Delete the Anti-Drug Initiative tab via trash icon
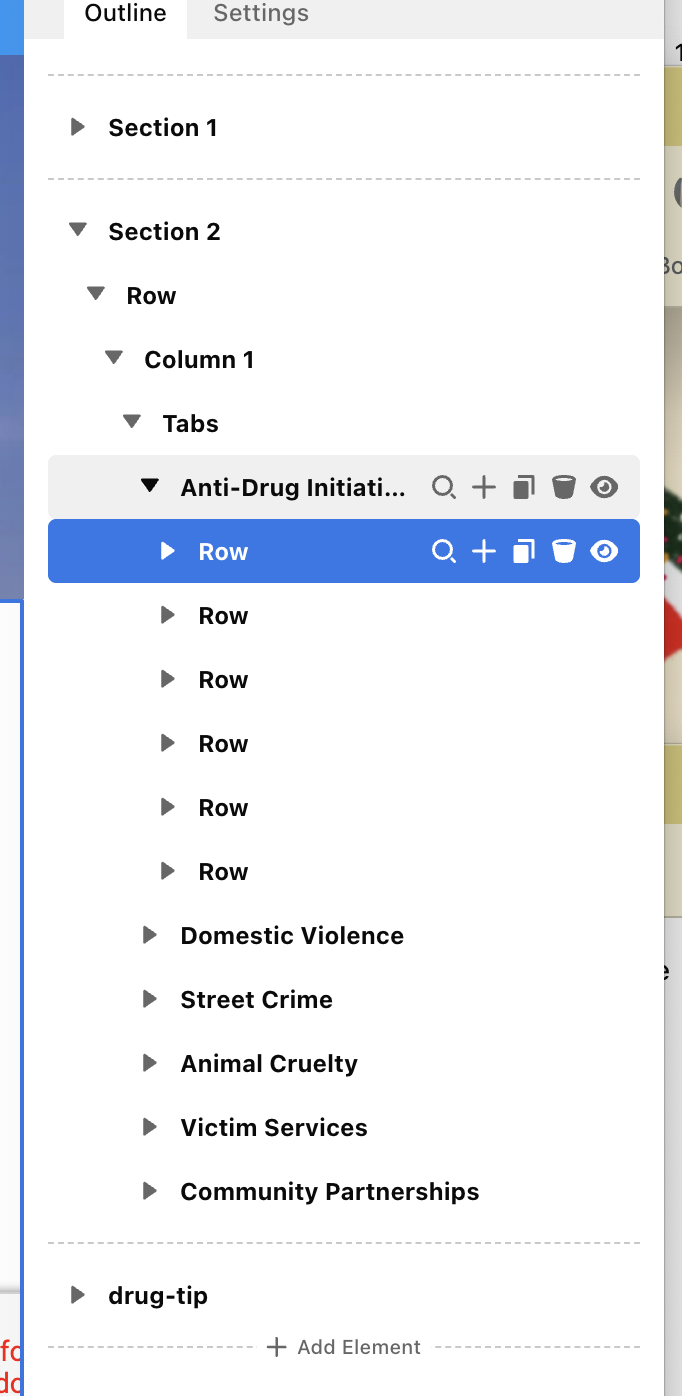This screenshot has width=682, height=1396. pos(564,488)
